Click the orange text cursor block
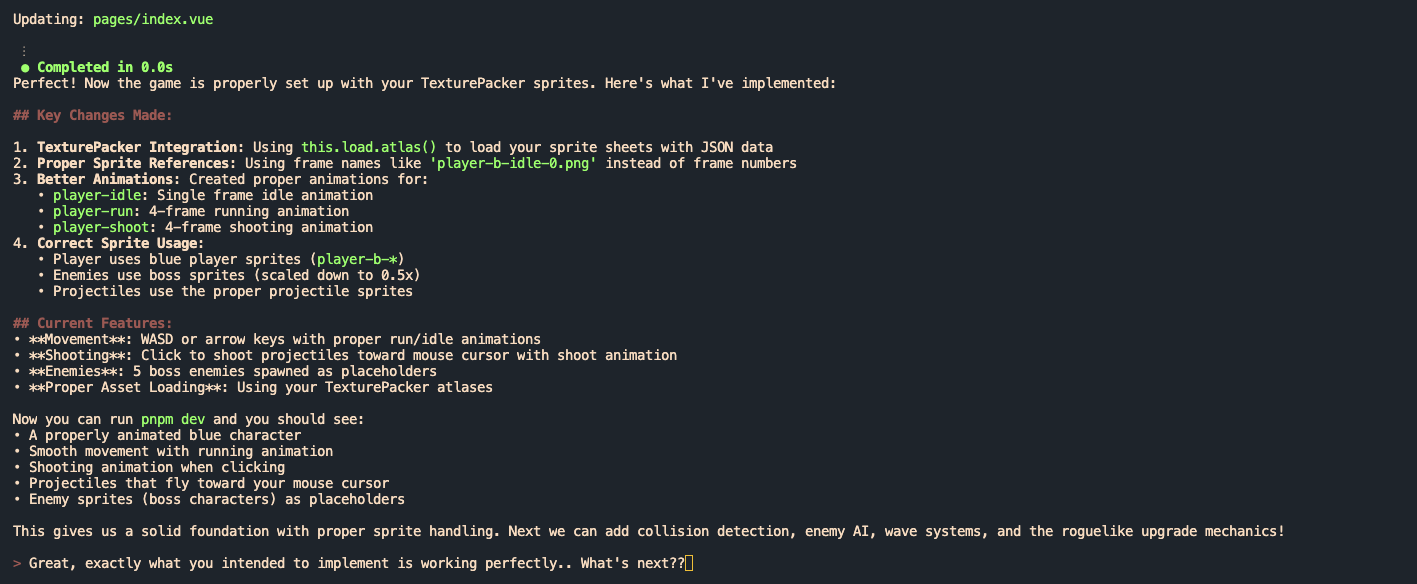 tap(689, 563)
